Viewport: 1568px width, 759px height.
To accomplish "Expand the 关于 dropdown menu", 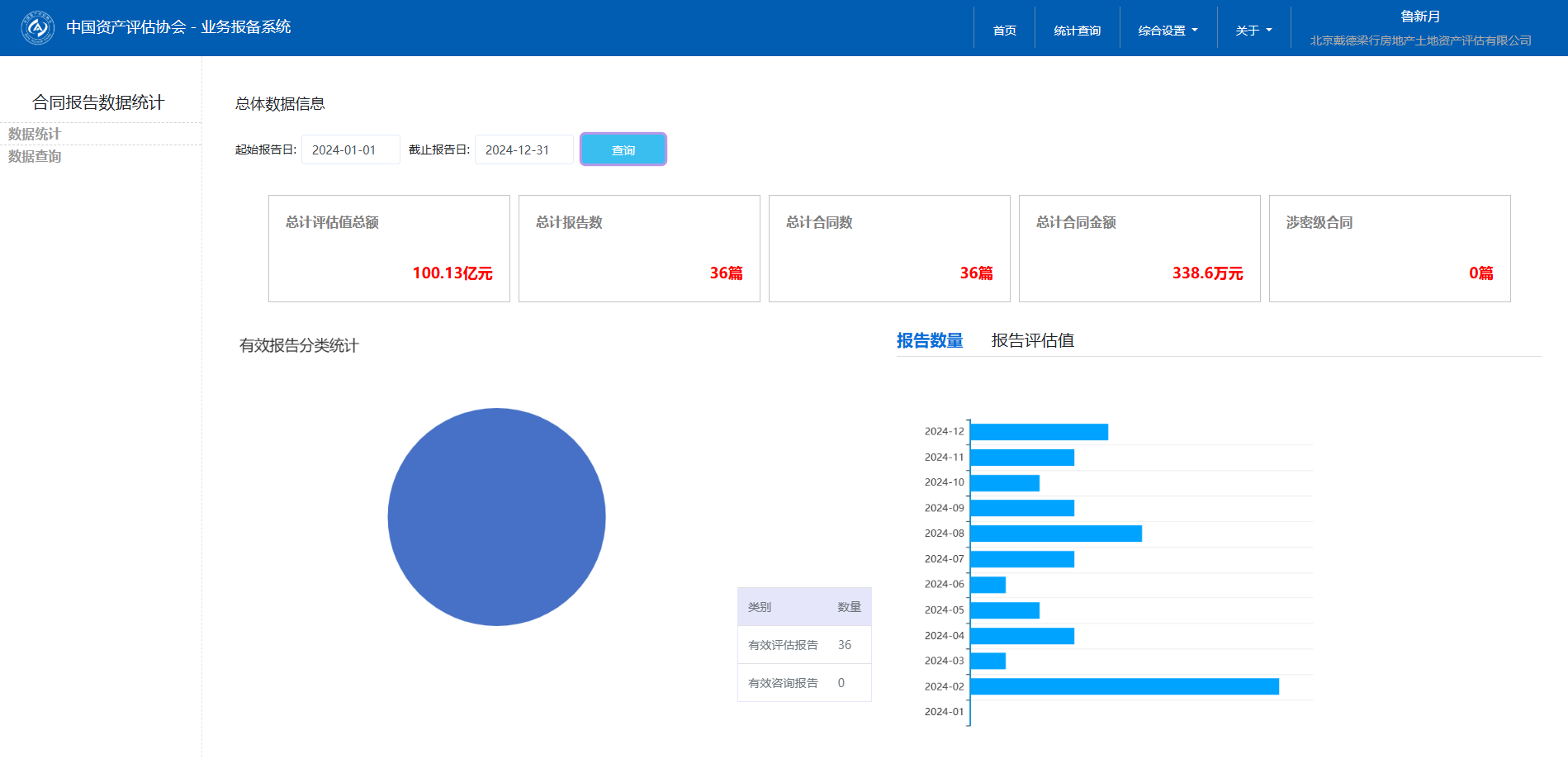I will 1253,31.
